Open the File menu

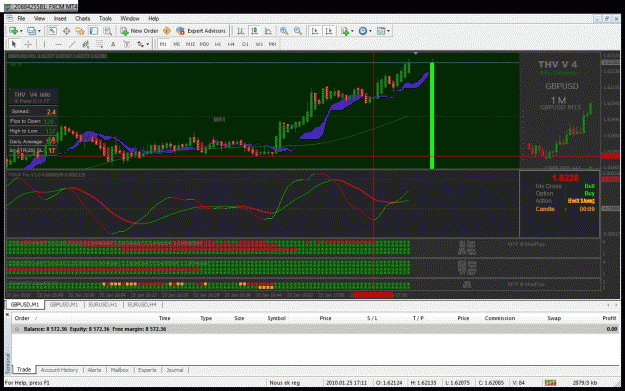tap(21, 19)
